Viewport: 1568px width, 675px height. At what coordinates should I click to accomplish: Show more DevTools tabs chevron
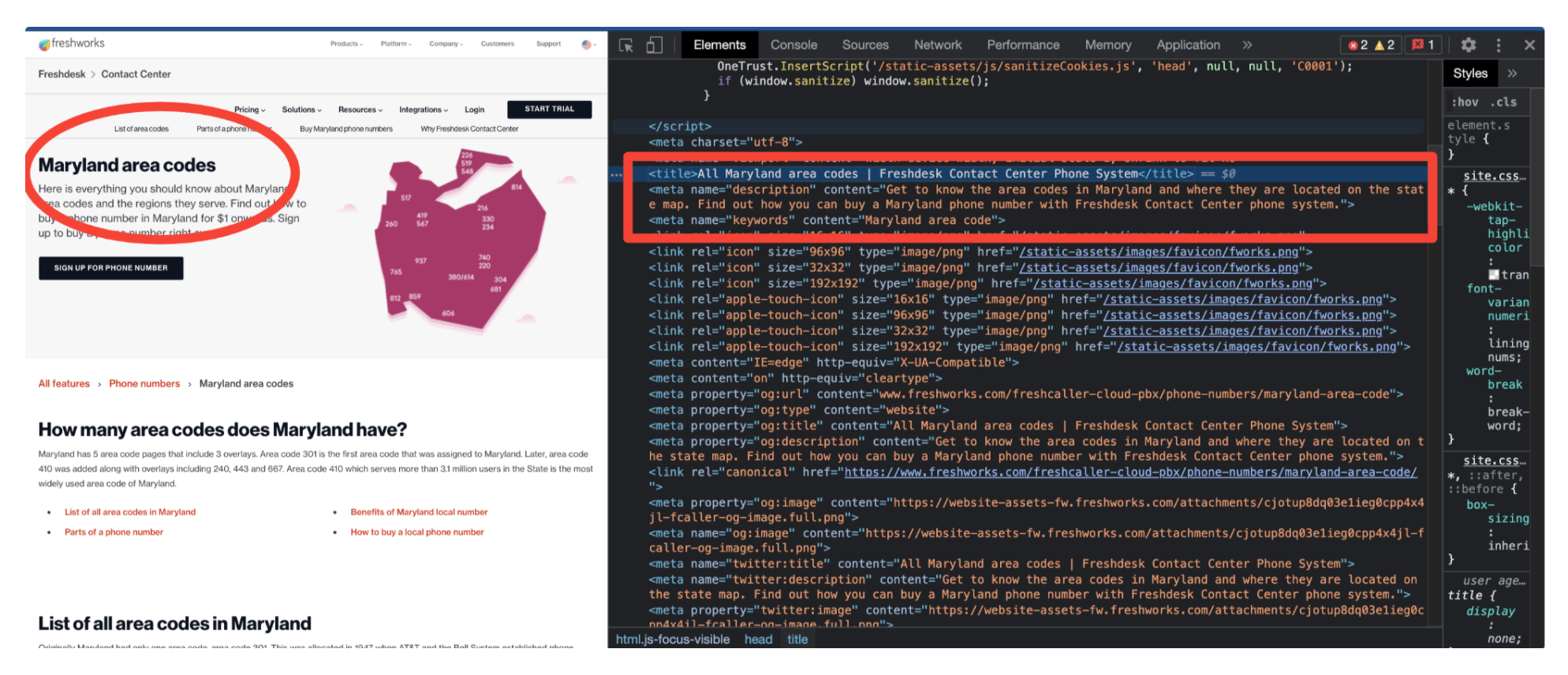[x=1247, y=45]
